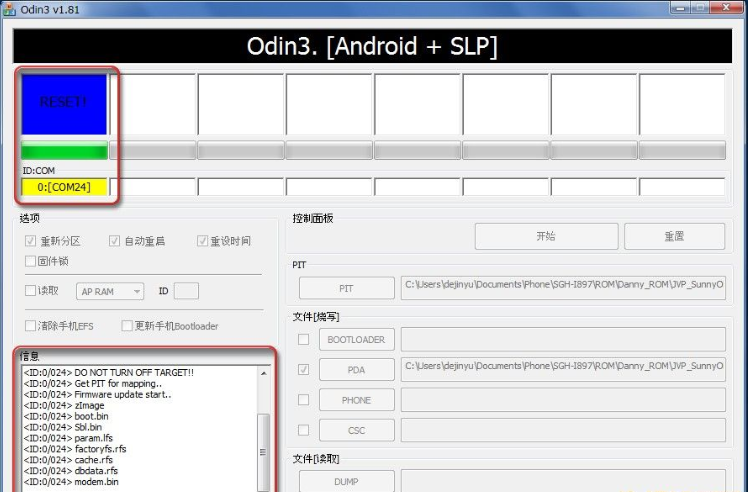Viewport: 749px width, 492px height.
Task: Toggle the 重设时间 reset time checkbox
Action: click(203, 241)
